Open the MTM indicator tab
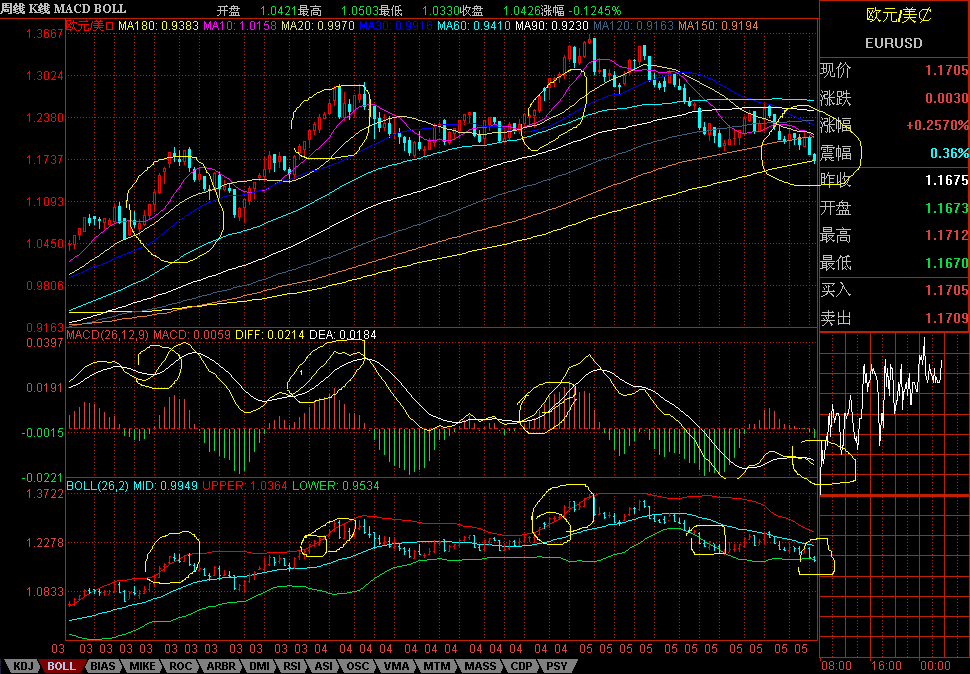 tap(437, 666)
